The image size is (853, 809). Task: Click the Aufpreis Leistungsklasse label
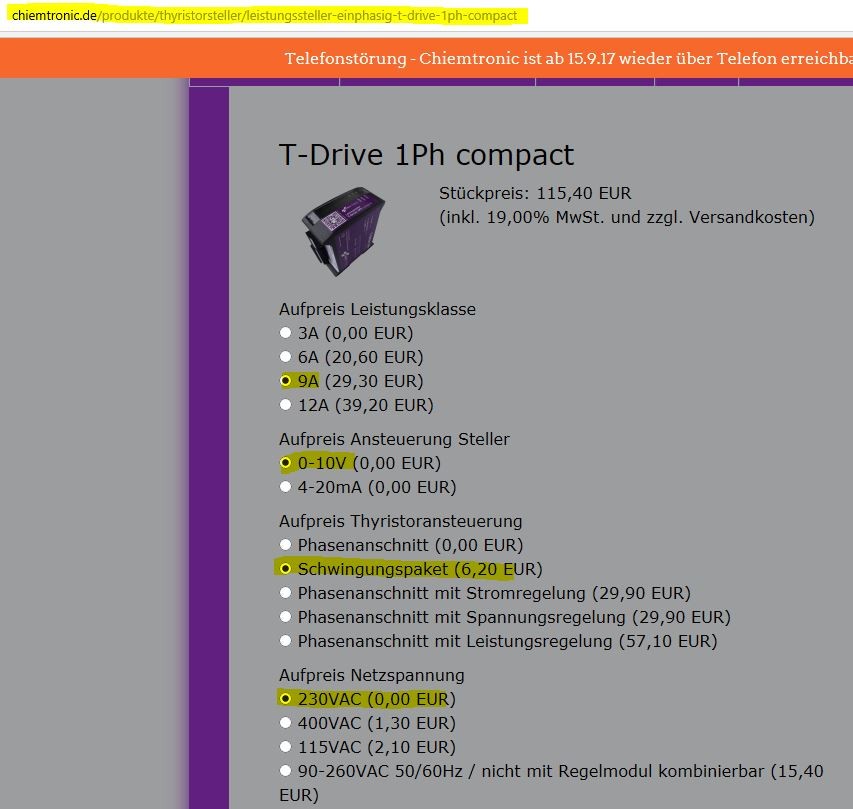click(x=377, y=309)
